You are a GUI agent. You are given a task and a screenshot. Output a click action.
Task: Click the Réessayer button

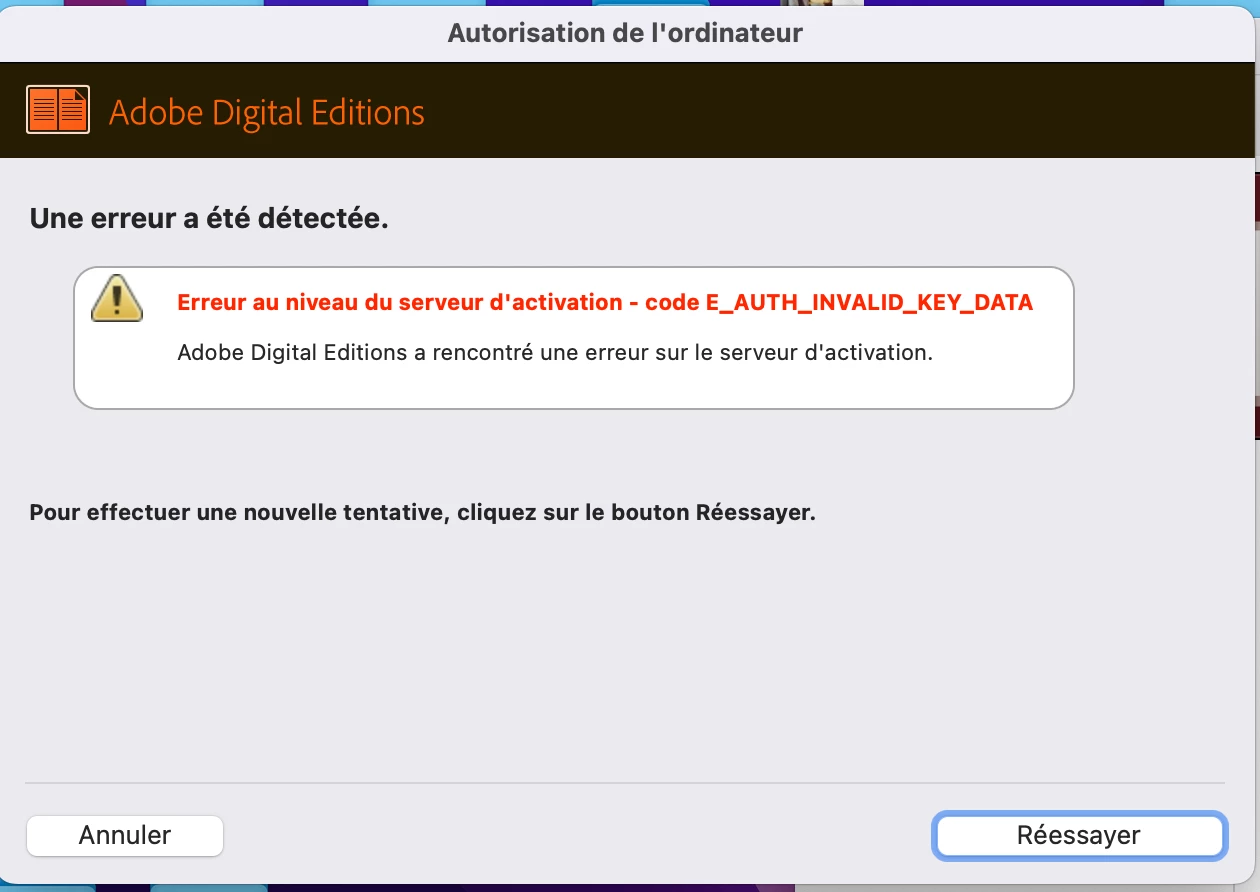click(x=1079, y=835)
